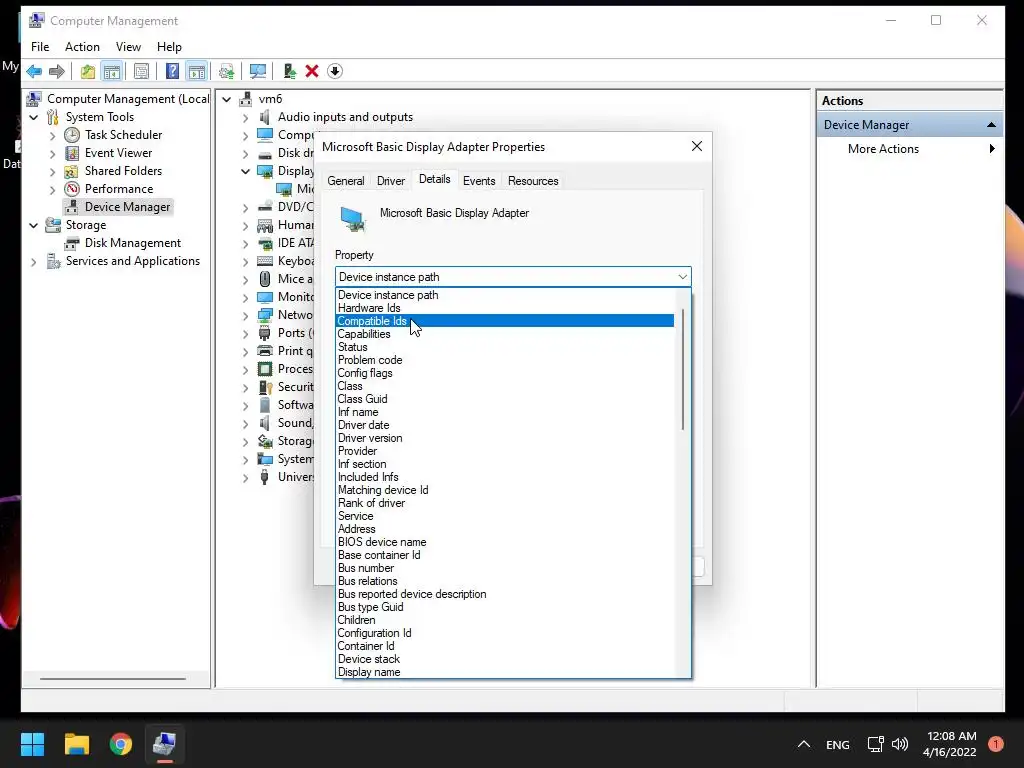The image size is (1024, 768).
Task: Select Hardware Ids from the property list
Action: coord(504,308)
